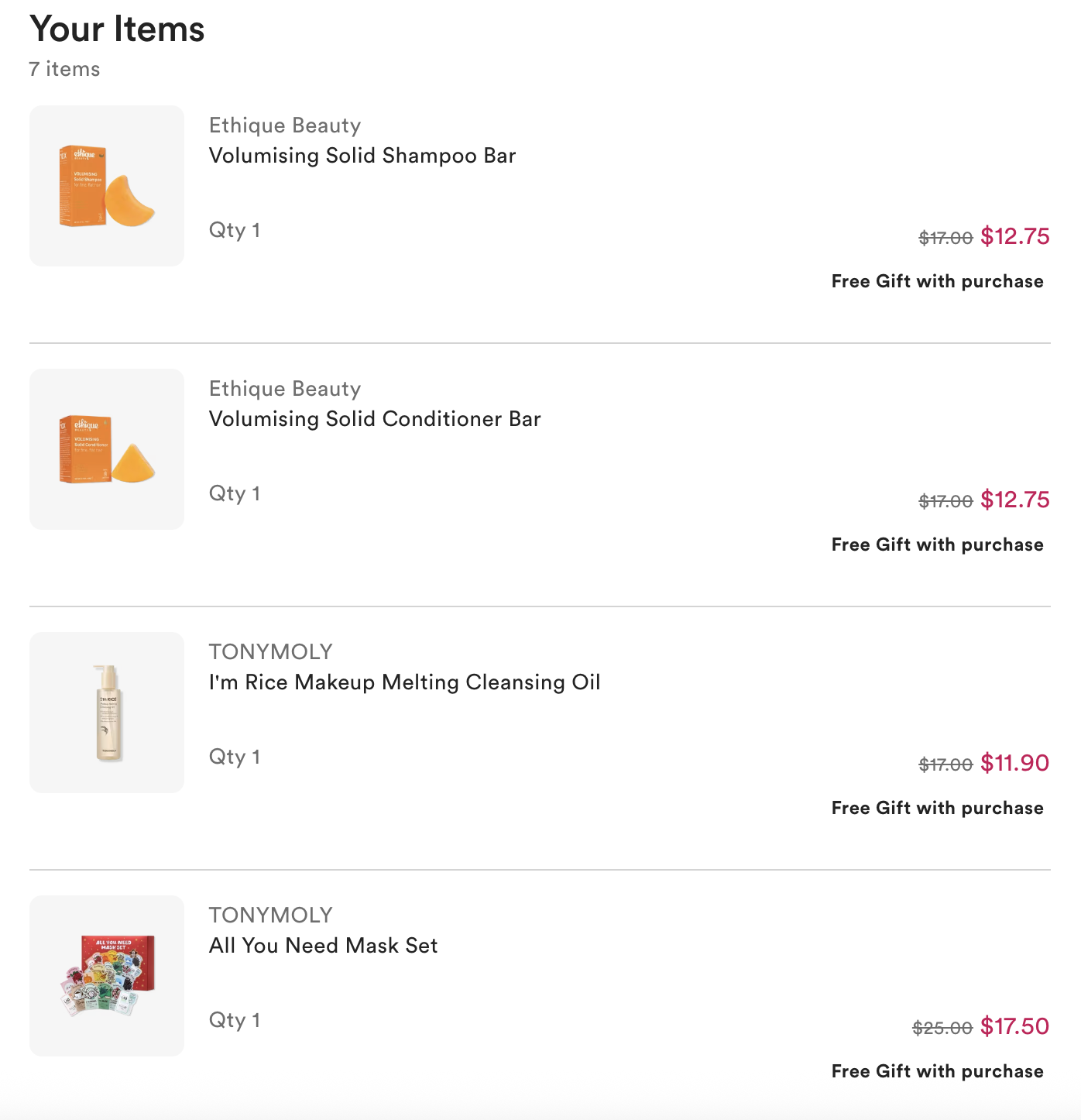Click Ethique Beauty brand above the Shampoo Bar

(285, 125)
